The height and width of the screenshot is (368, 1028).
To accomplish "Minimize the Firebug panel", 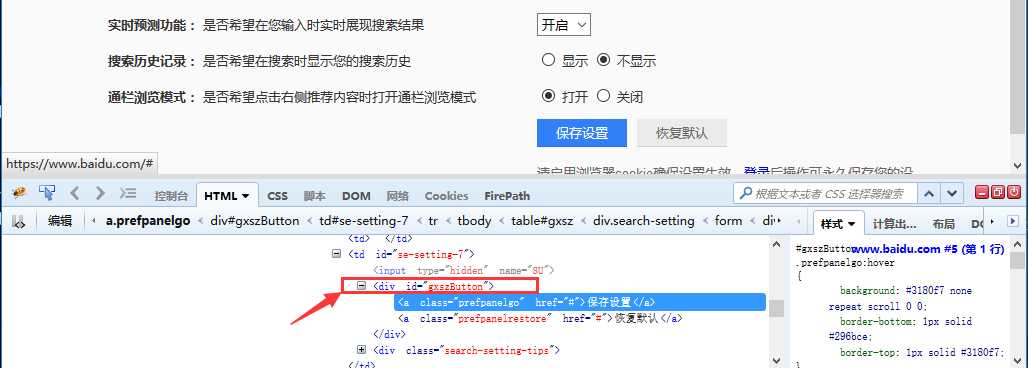I will pyautogui.click(x=981, y=192).
